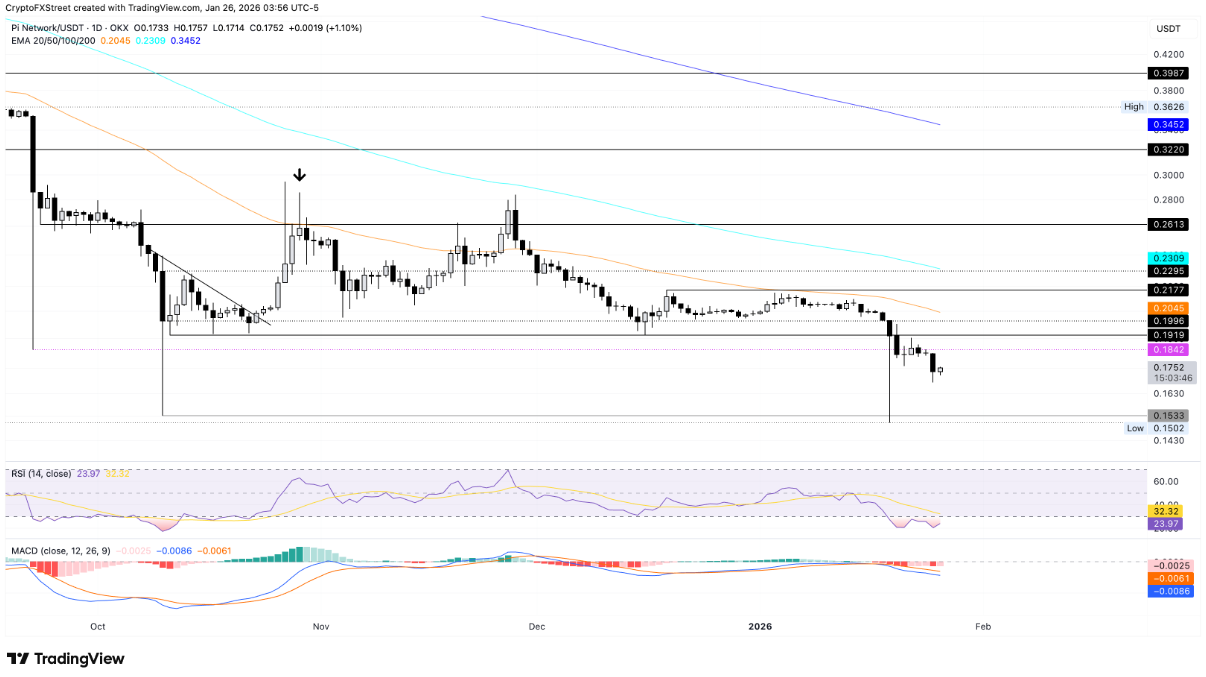Click the blue 0.3452 EMA price label
Viewport: 1206px width, 677px height.
click(1166, 125)
